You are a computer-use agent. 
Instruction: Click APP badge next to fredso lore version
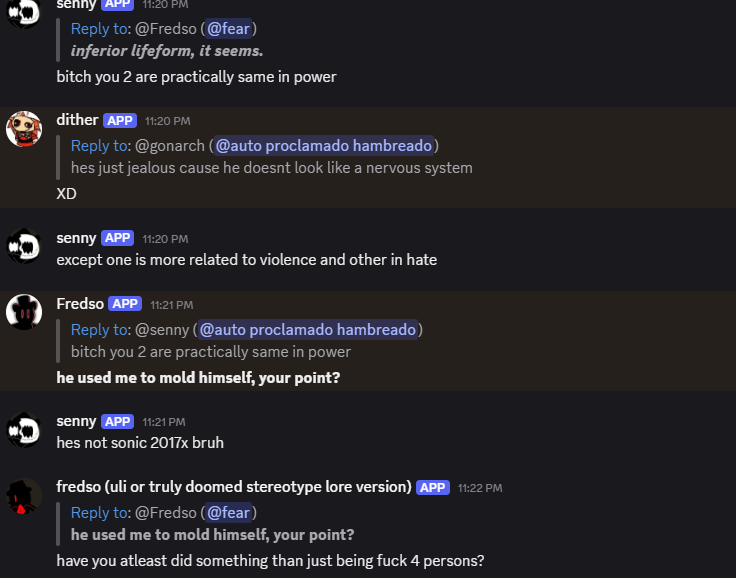click(433, 487)
